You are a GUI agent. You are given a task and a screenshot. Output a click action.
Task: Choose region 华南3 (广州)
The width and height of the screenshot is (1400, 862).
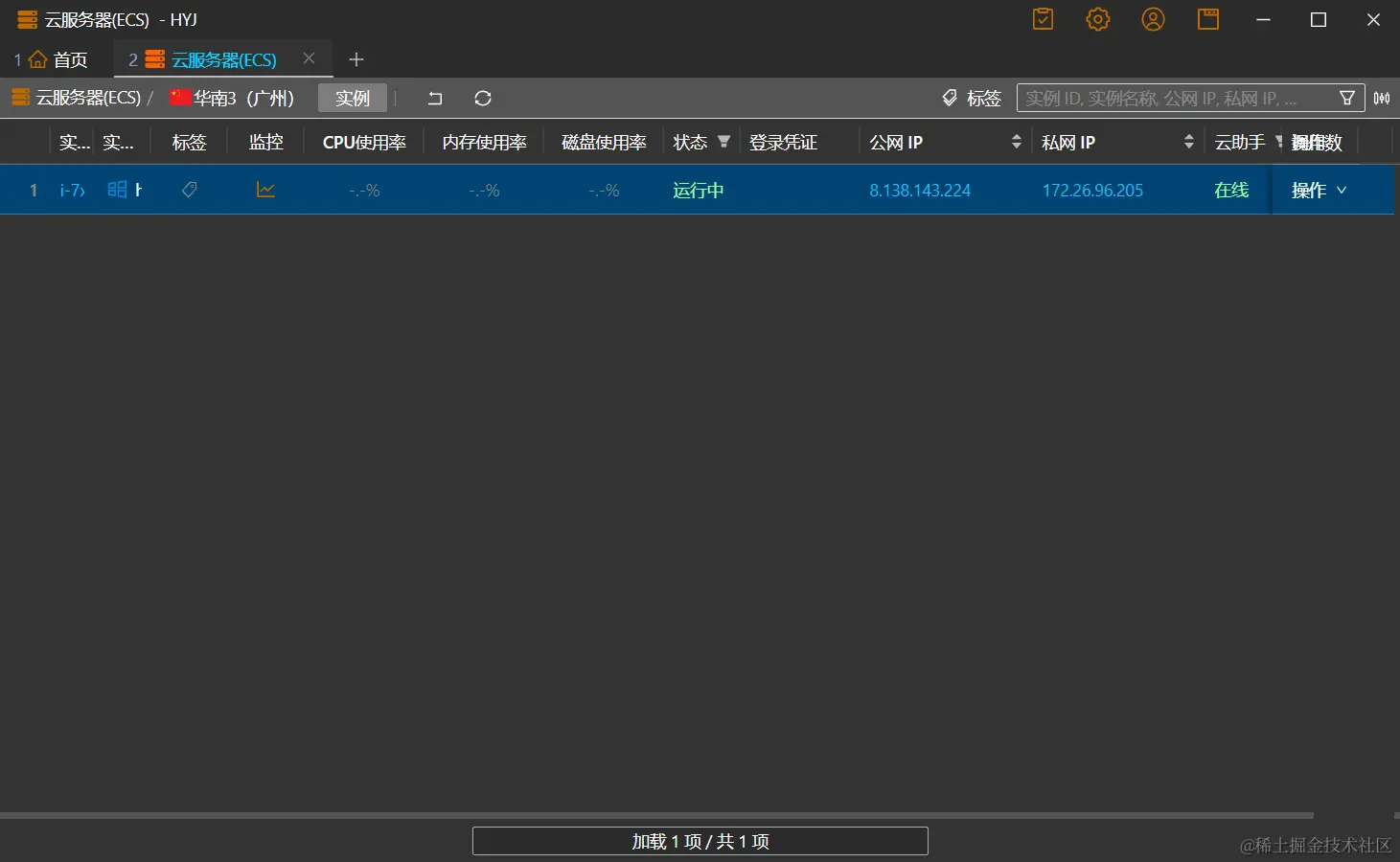pyautogui.click(x=232, y=98)
